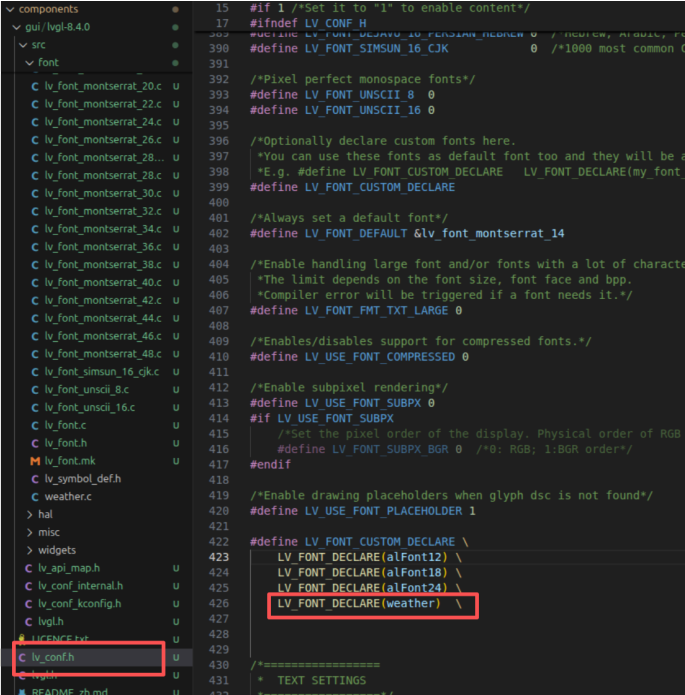Click the LV_USE_FONT_COMPRESSED 0 define
This screenshot has width=685, height=695.
click(x=359, y=357)
